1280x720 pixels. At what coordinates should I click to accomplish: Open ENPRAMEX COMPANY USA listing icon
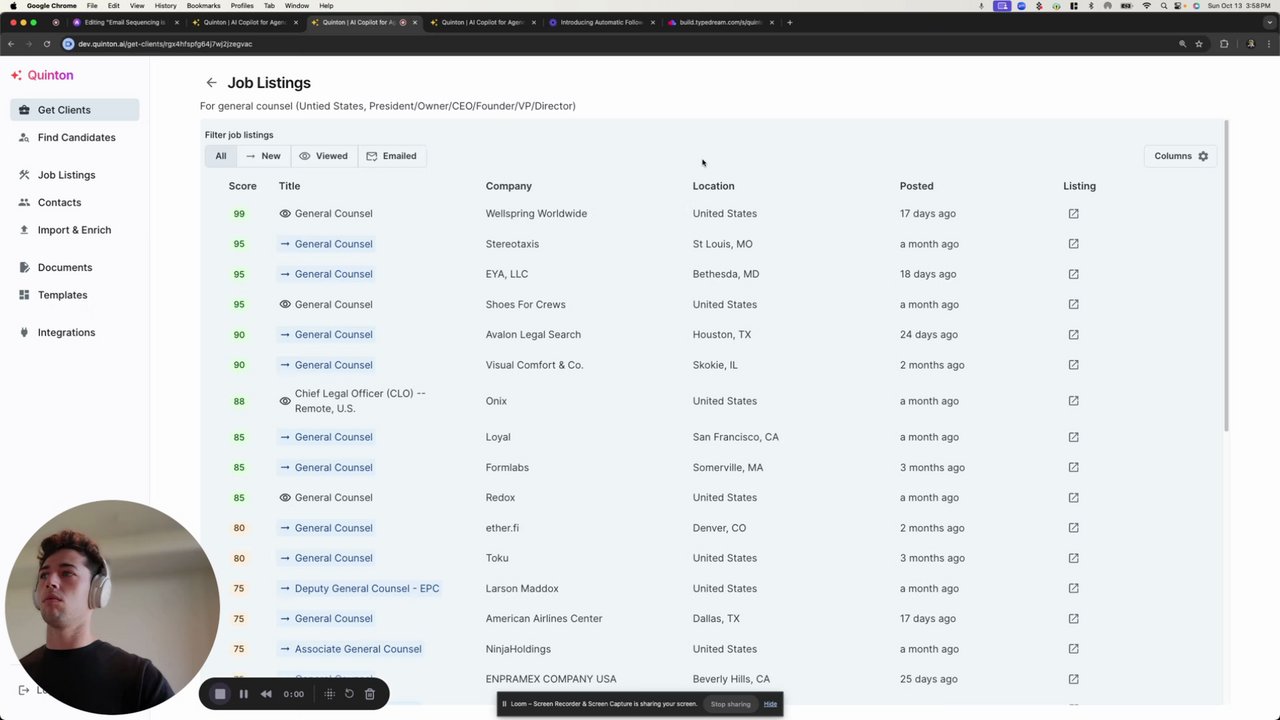pos(1073,679)
